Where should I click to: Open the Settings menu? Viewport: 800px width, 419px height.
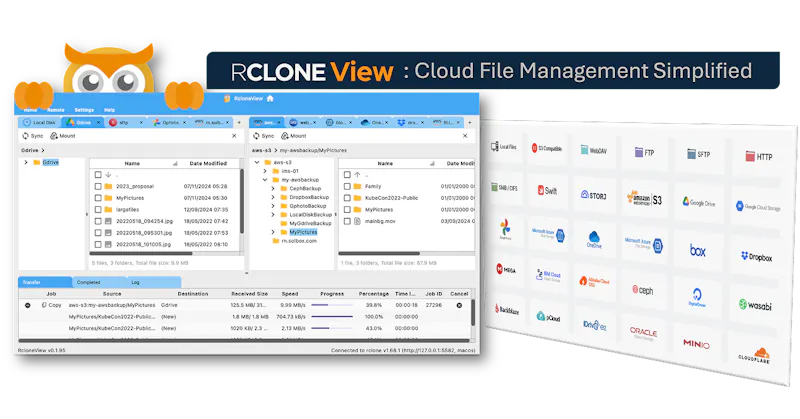pyautogui.click(x=84, y=110)
